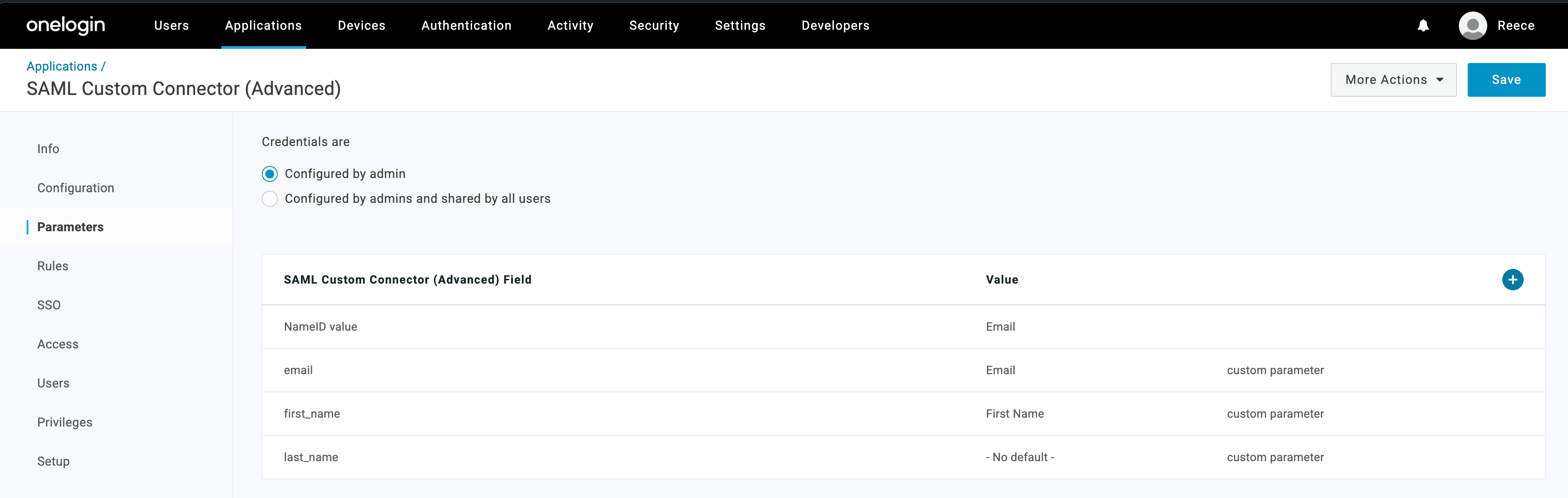Screen dimensions: 1568x498
Task: Add a parameter with the plus icon
Action: (1512, 280)
